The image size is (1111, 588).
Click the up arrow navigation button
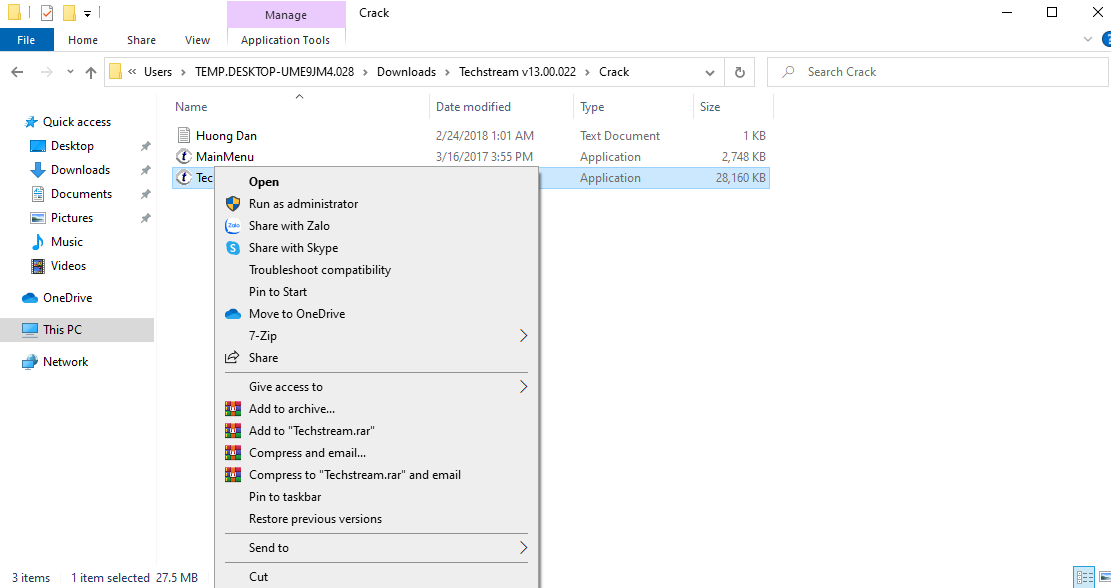click(91, 72)
